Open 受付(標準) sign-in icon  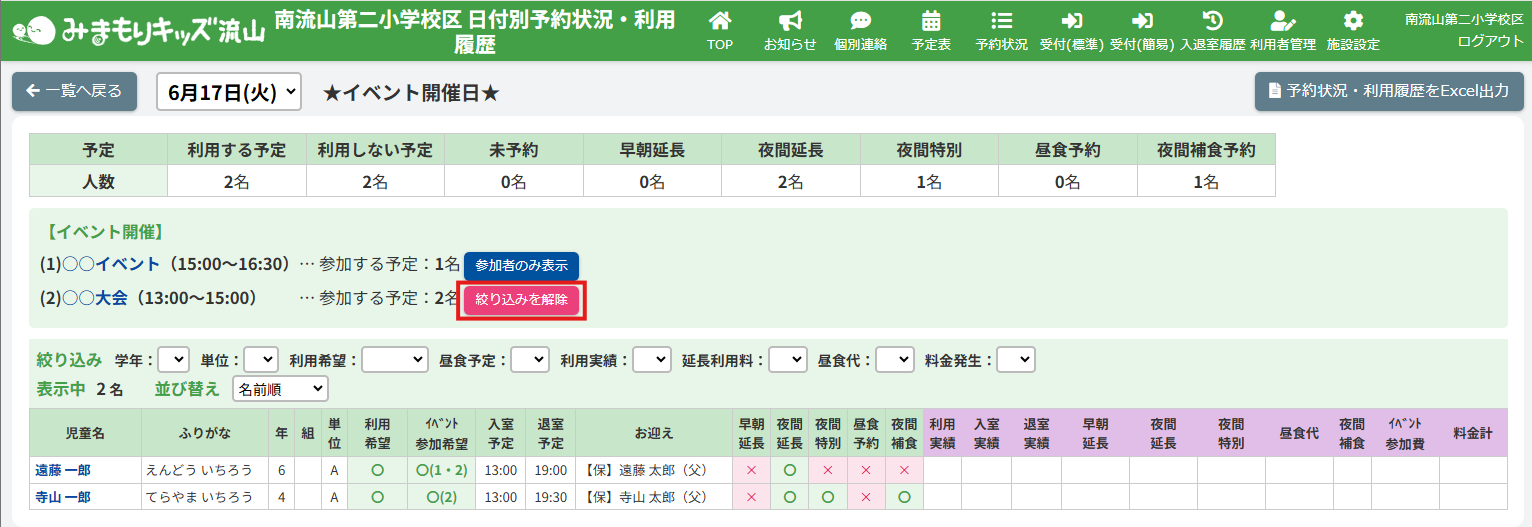[x=1072, y=21]
